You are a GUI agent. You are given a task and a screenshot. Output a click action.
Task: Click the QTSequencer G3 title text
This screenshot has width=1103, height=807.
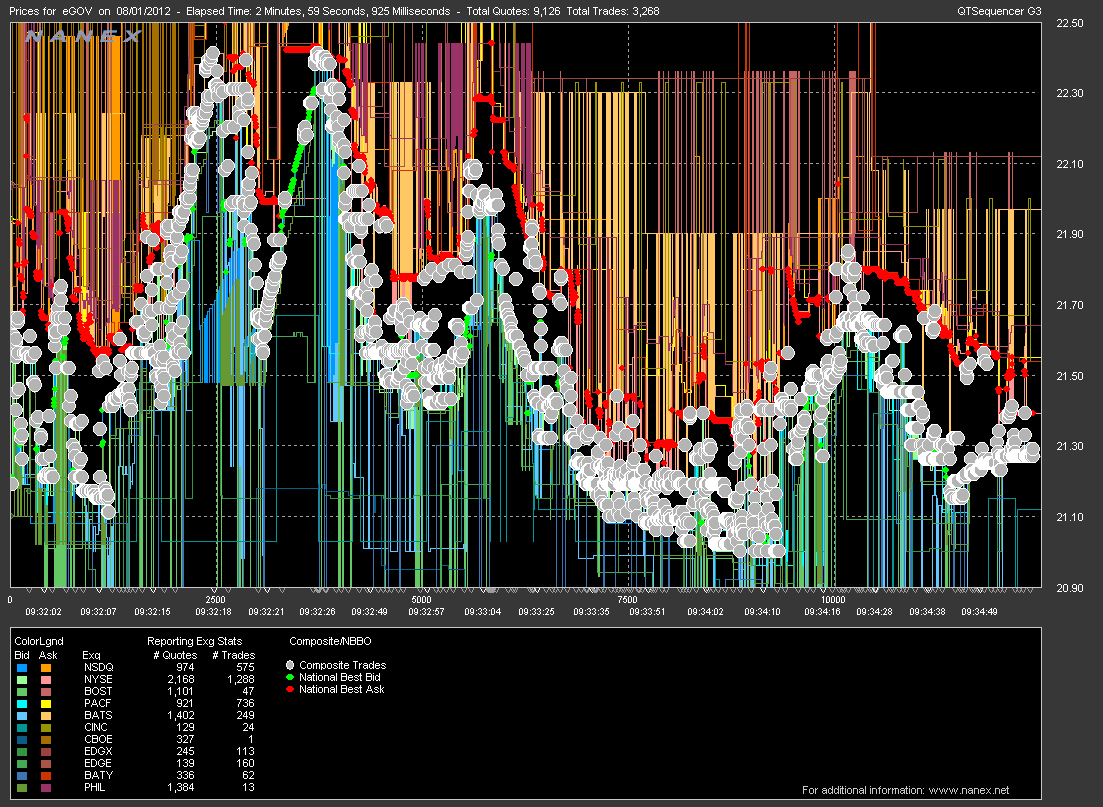(999, 11)
